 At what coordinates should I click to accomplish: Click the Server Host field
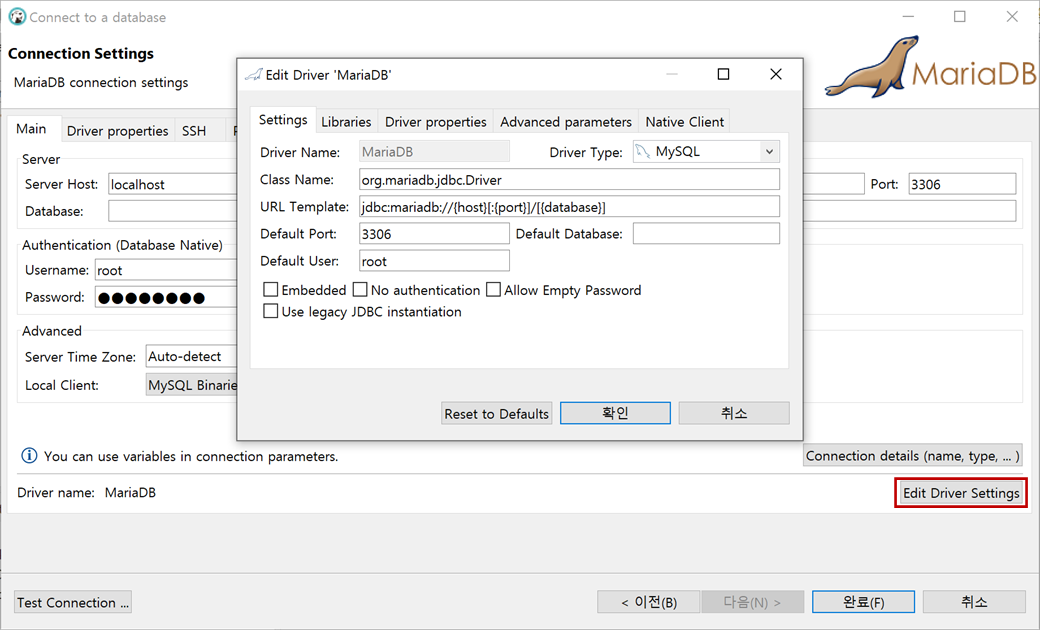pos(172,184)
